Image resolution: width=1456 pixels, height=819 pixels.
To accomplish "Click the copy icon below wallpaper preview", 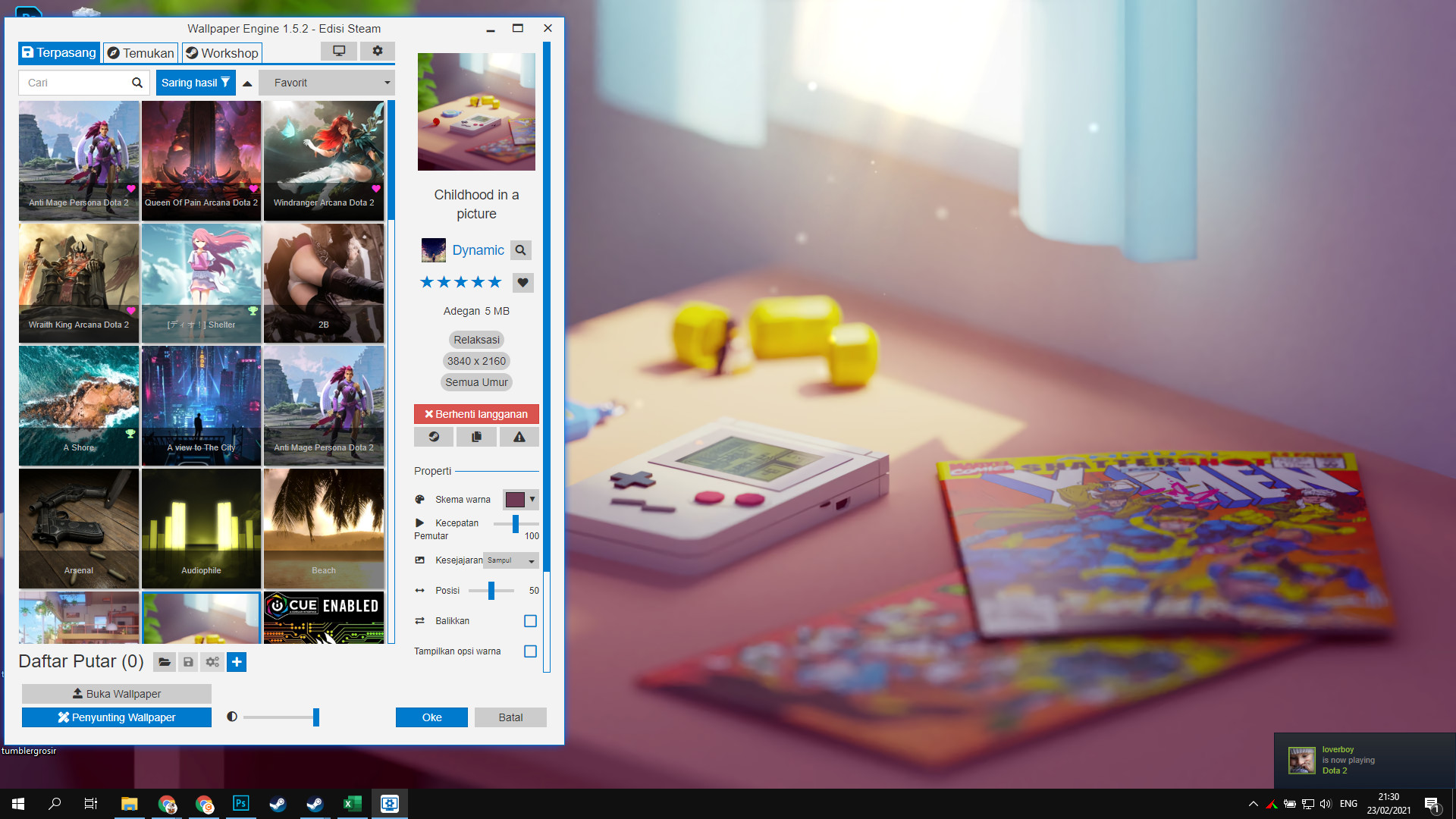I will (x=477, y=437).
